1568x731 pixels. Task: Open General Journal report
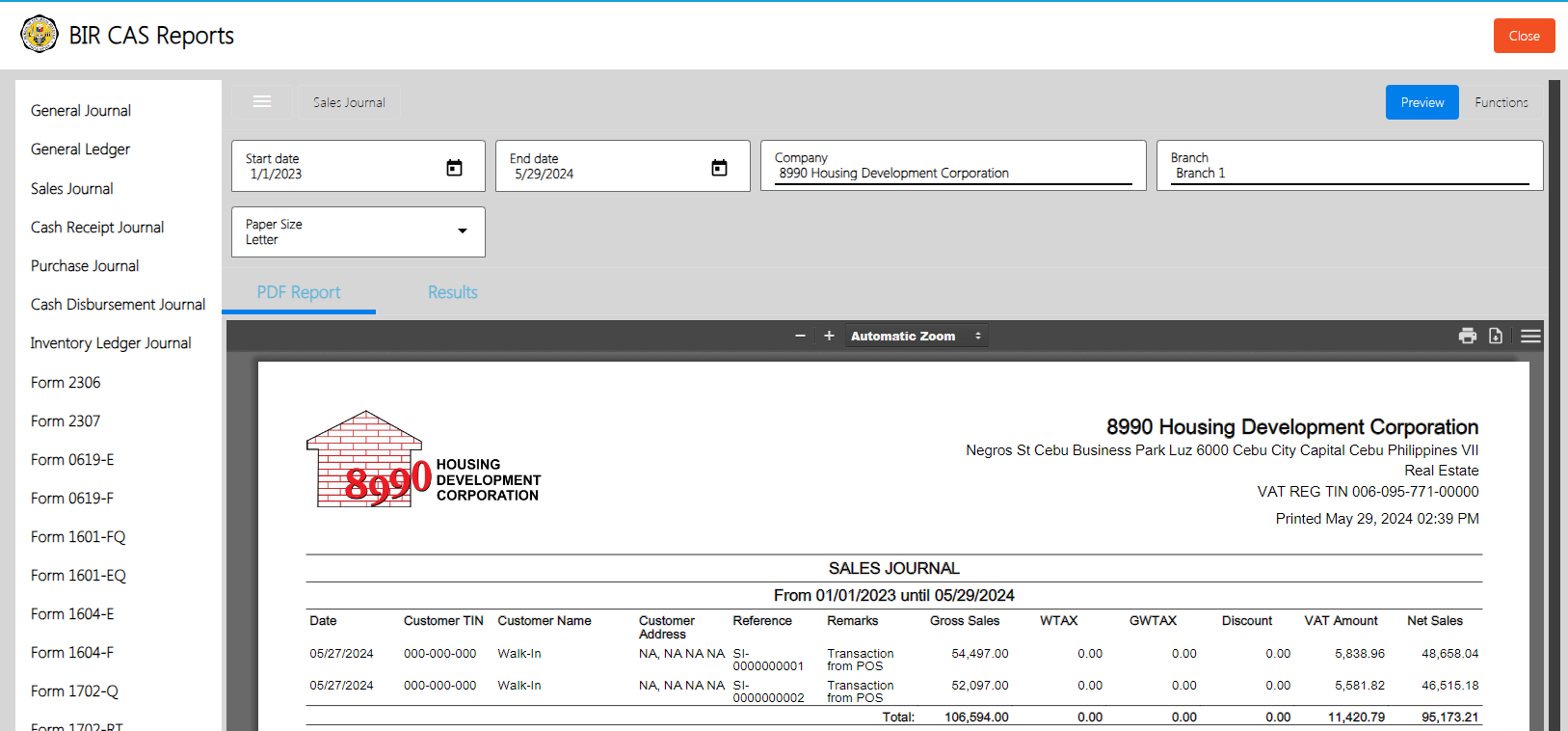pyautogui.click(x=81, y=111)
